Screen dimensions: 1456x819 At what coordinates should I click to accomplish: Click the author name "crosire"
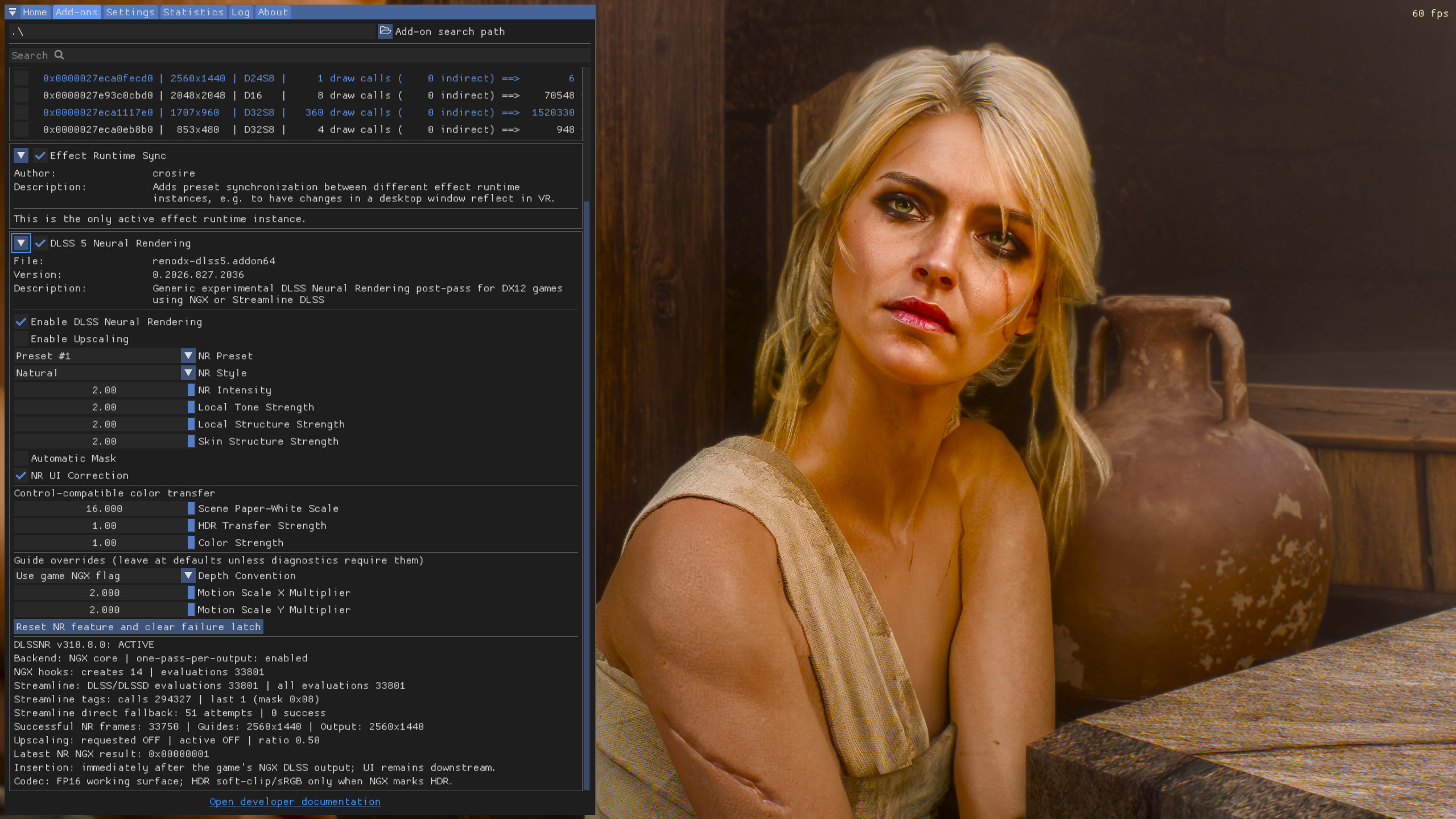[174, 173]
